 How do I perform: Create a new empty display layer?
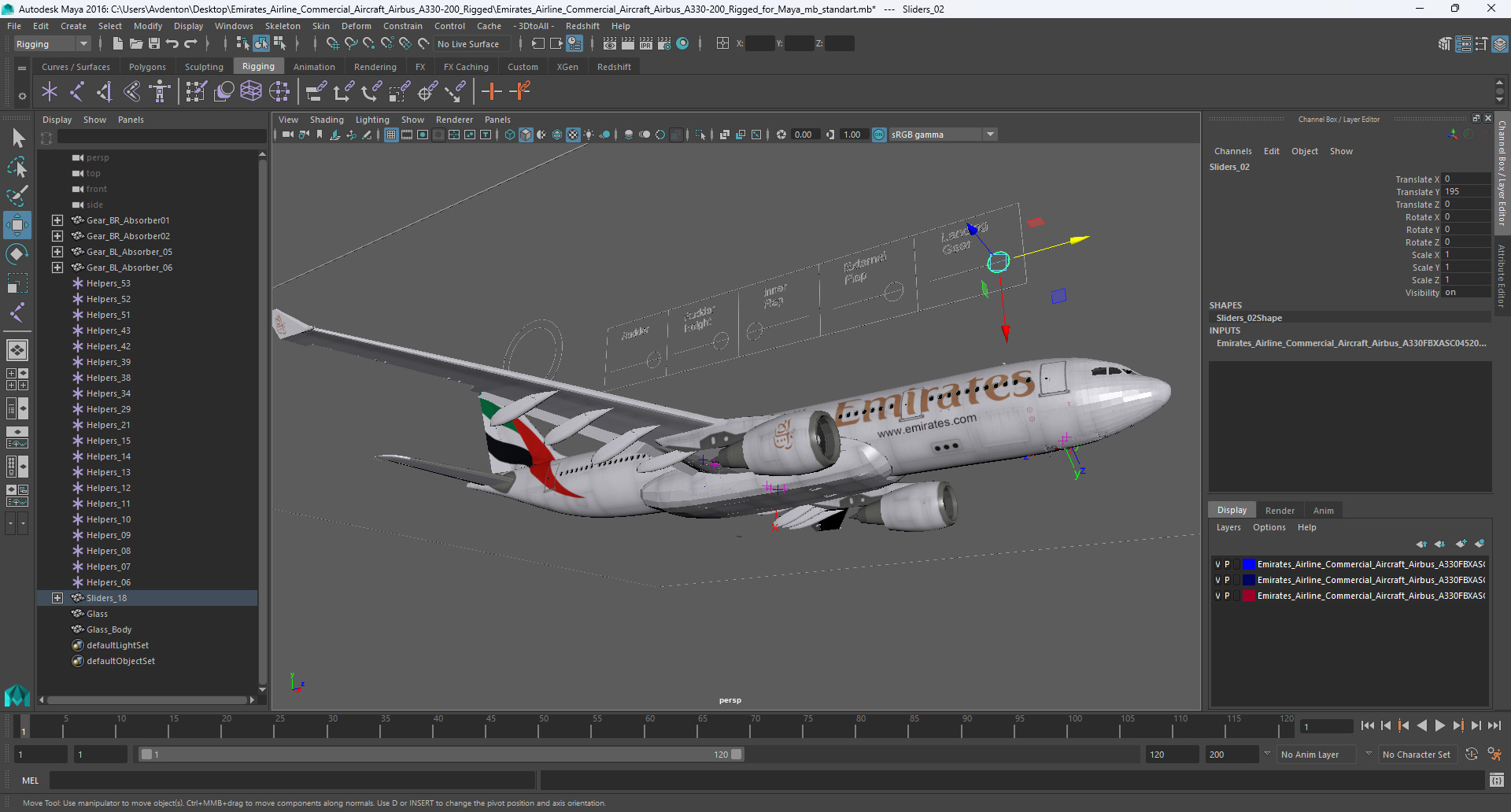click(1461, 544)
